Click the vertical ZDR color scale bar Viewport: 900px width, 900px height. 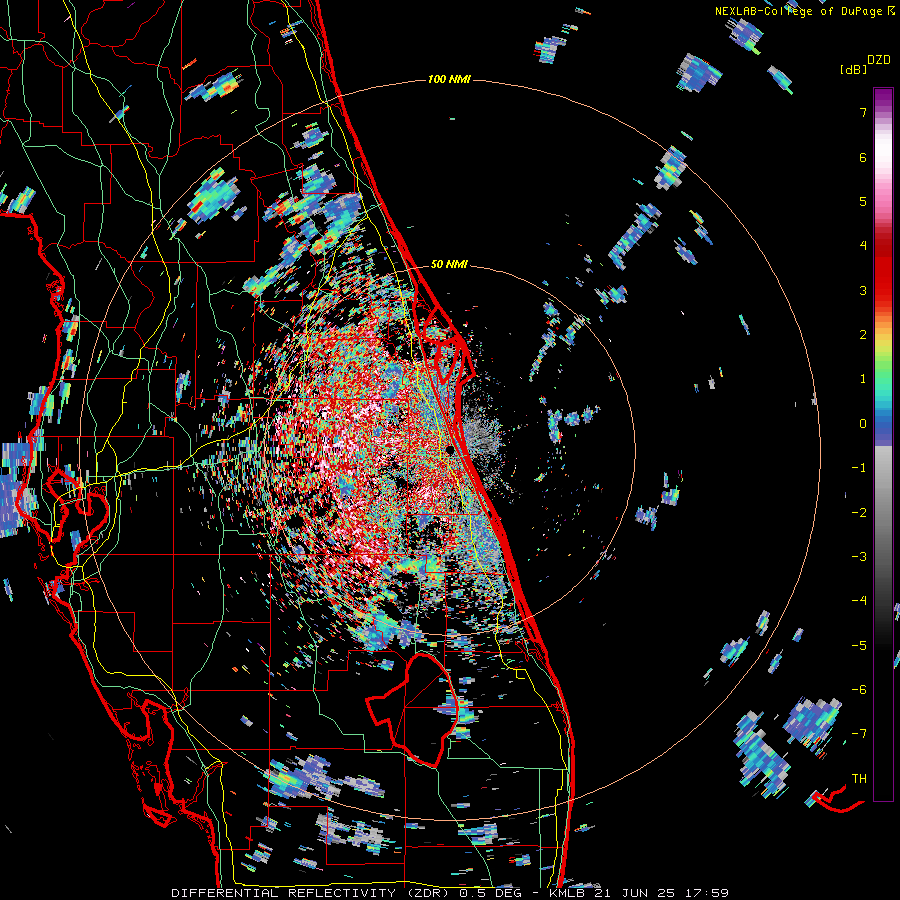[883, 444]
